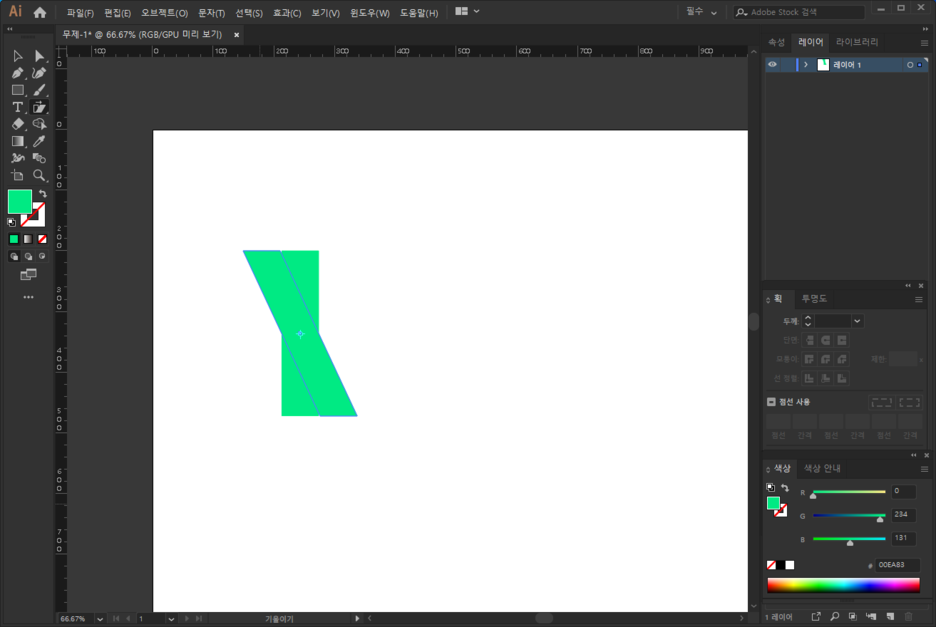936x627 pixels.
Task: Go to the Home screen icon
Action: [x=40, y=12]
